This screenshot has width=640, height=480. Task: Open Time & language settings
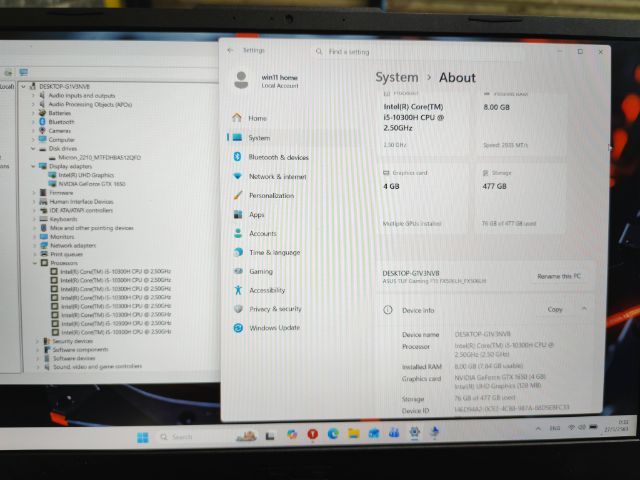[x=275, y=252]
